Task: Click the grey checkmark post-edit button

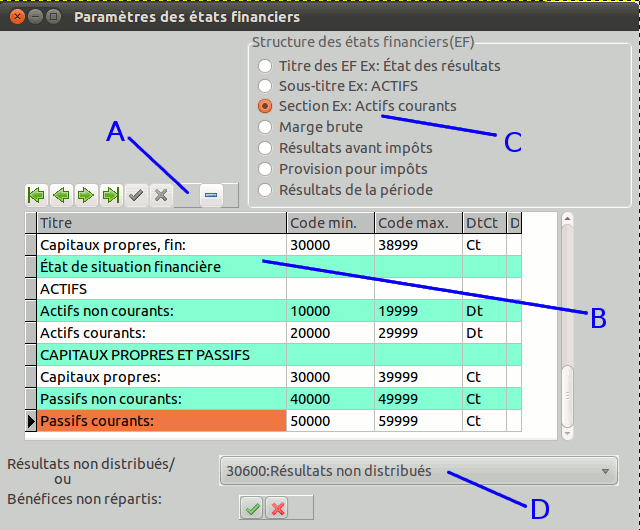Action: click(136, 195)
